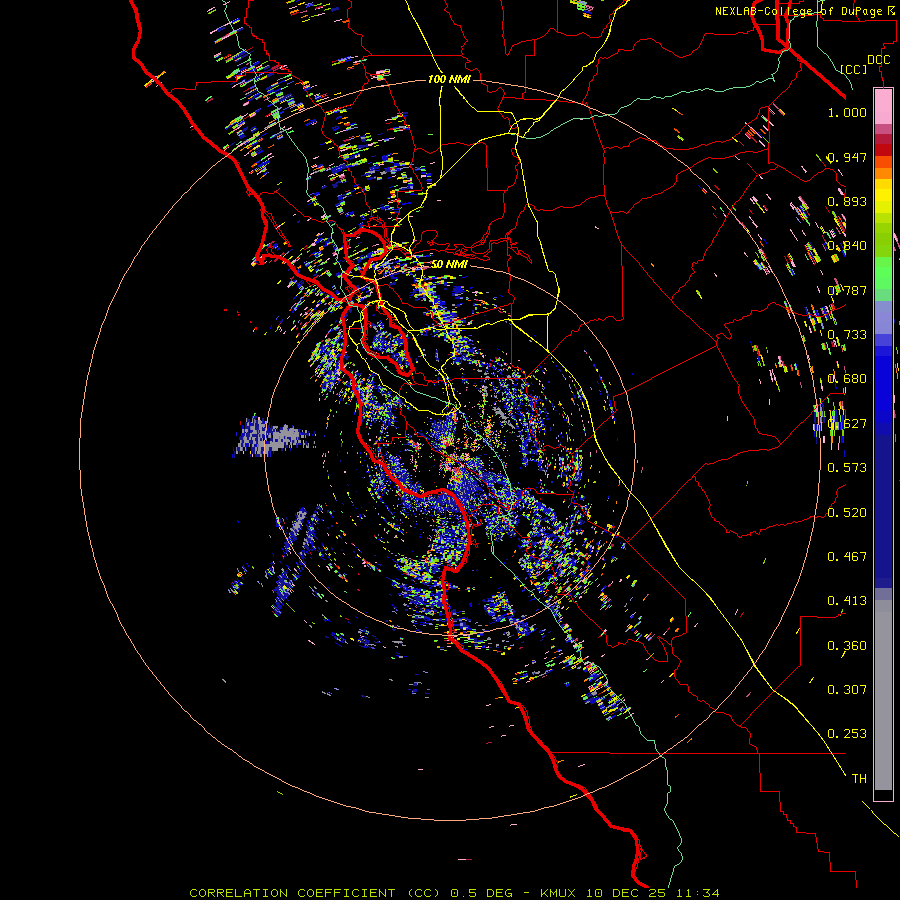This screenshot has width=900, height=900.
Task: Click the "CORRELATION COEFFICIENT" caption title
Action: point(292,893)
